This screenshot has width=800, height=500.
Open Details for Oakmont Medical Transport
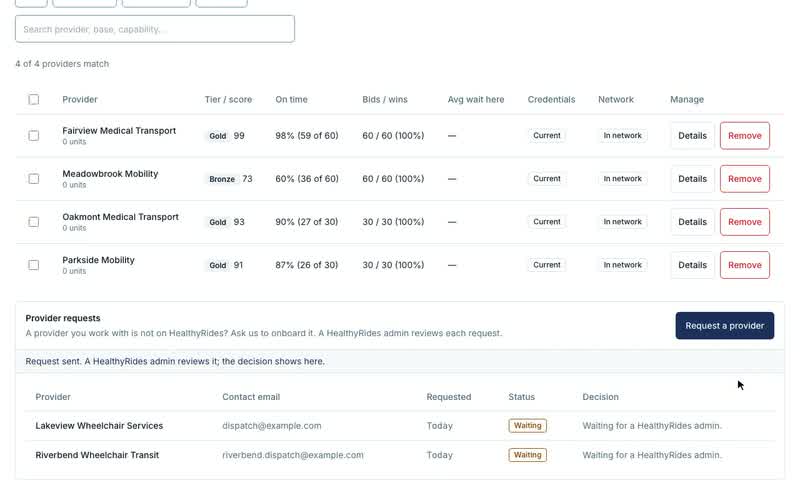(692, 222)
